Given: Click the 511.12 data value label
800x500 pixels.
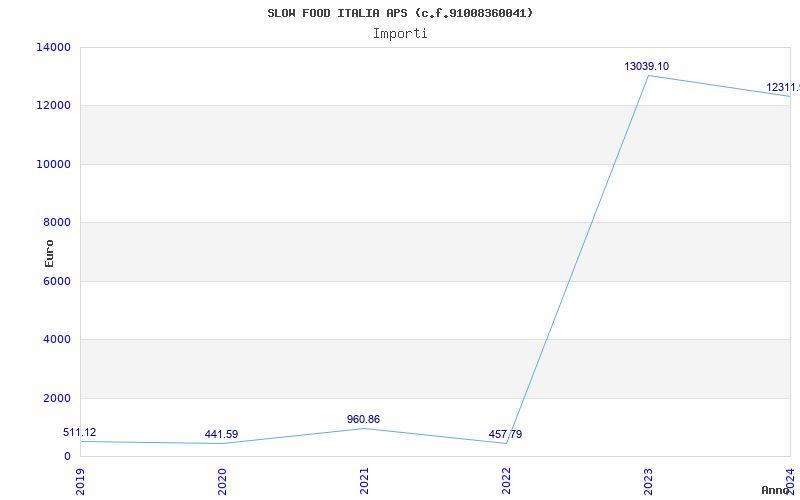Looking at the screenshot, I should (80, 433).
